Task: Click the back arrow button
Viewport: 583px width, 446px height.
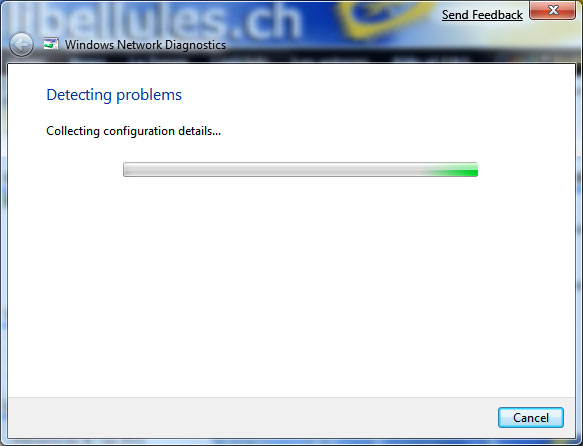Action: (21, 45)
